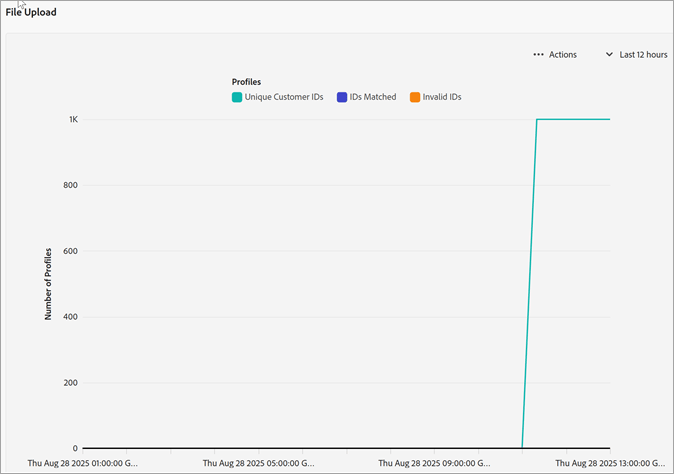Image resolution: width=674 pixels, height=474 pixels.
Task: Click the Number of Profiles axis title
Action: tap(48, 284)
